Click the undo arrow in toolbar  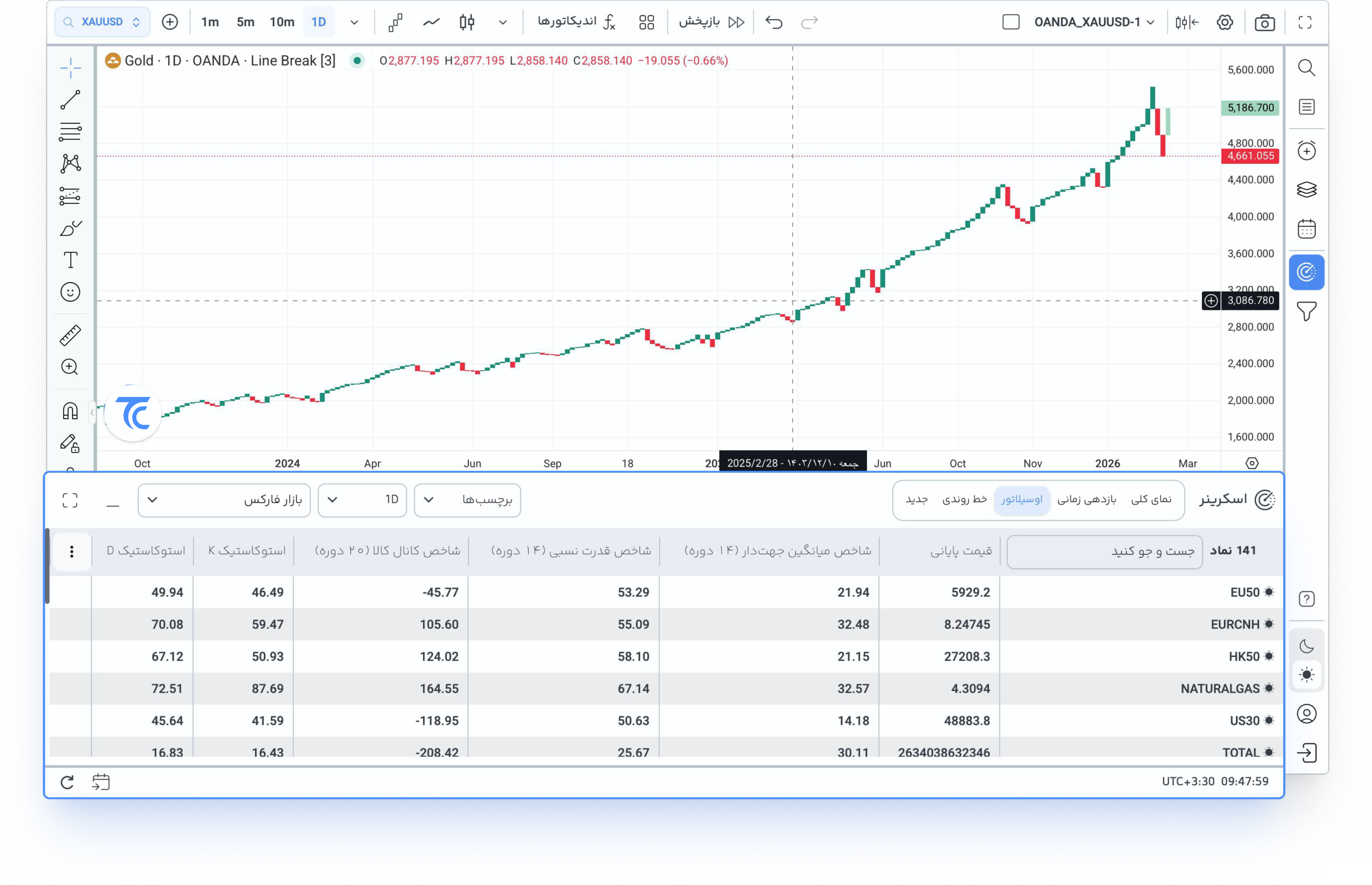[x=774, y=22]
